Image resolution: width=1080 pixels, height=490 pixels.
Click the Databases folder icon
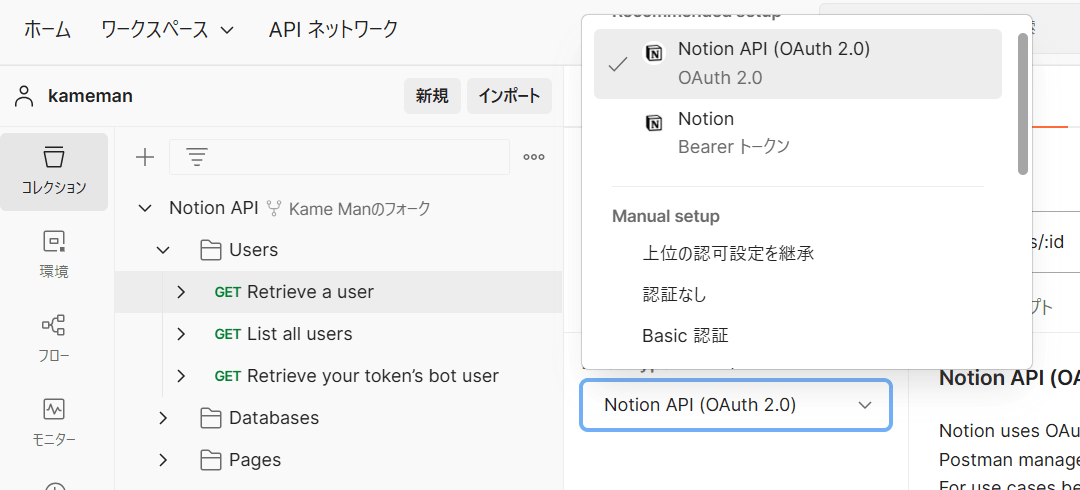210,418
